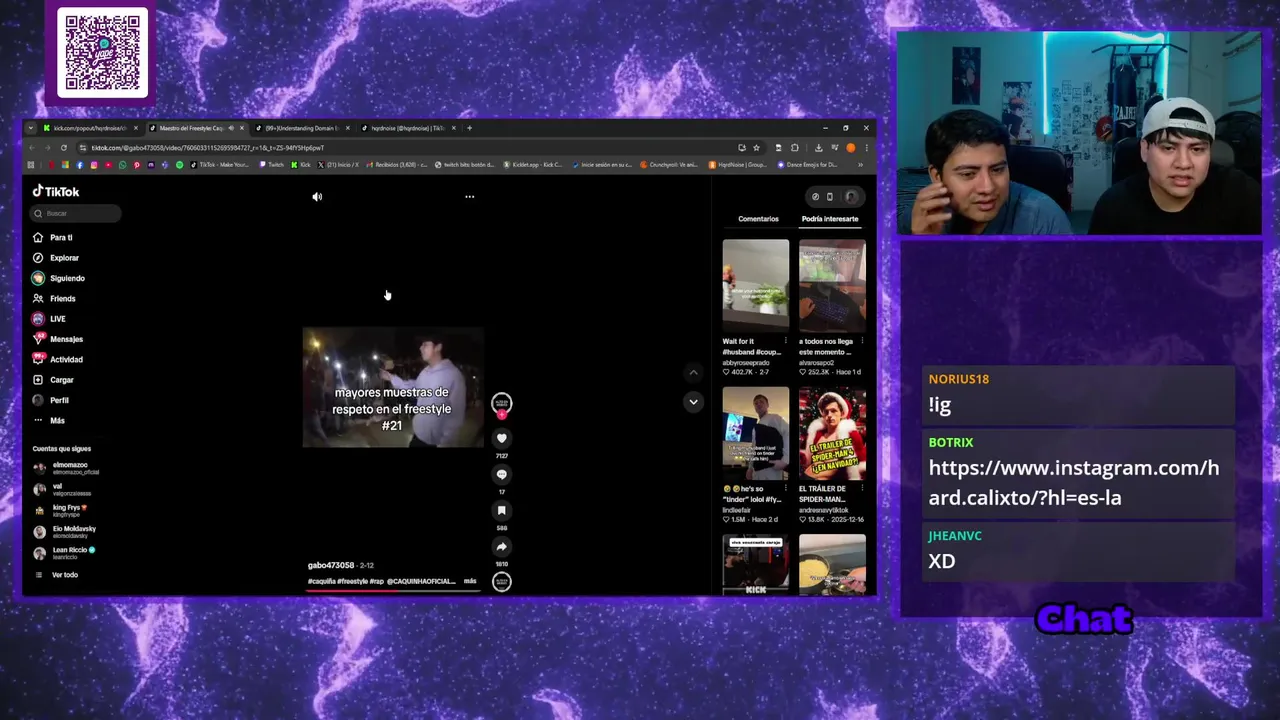Screen dimensions: 1280x720
Task: Open options for "he's so tinder" video
Action: click(x=786, y=489)
